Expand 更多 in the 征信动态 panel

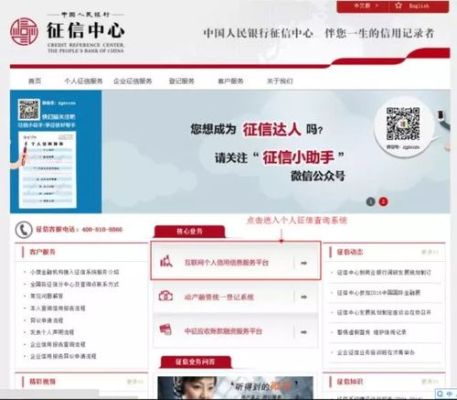[x=430, y=252]
